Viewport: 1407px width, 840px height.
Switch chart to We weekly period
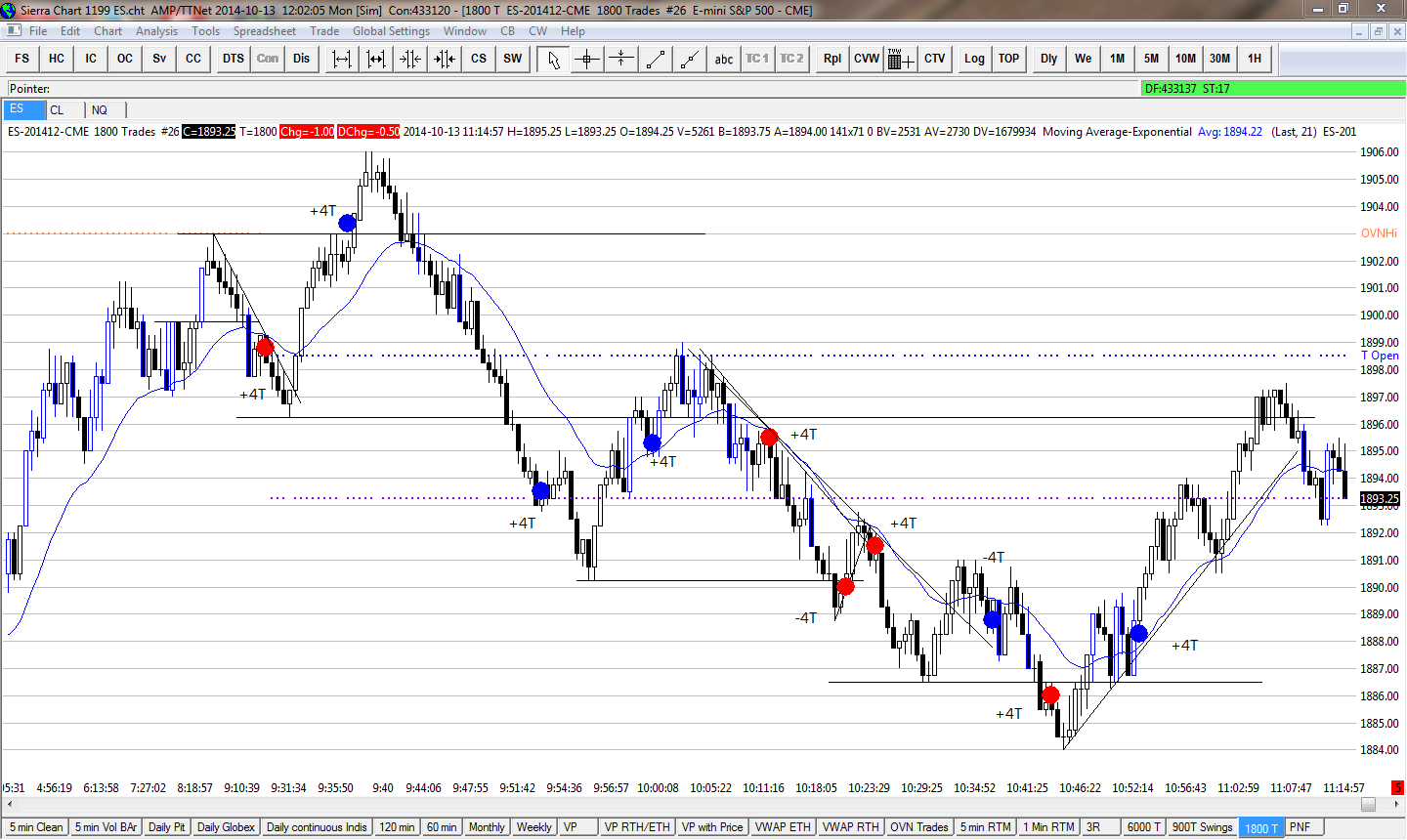pos(1084,59)
